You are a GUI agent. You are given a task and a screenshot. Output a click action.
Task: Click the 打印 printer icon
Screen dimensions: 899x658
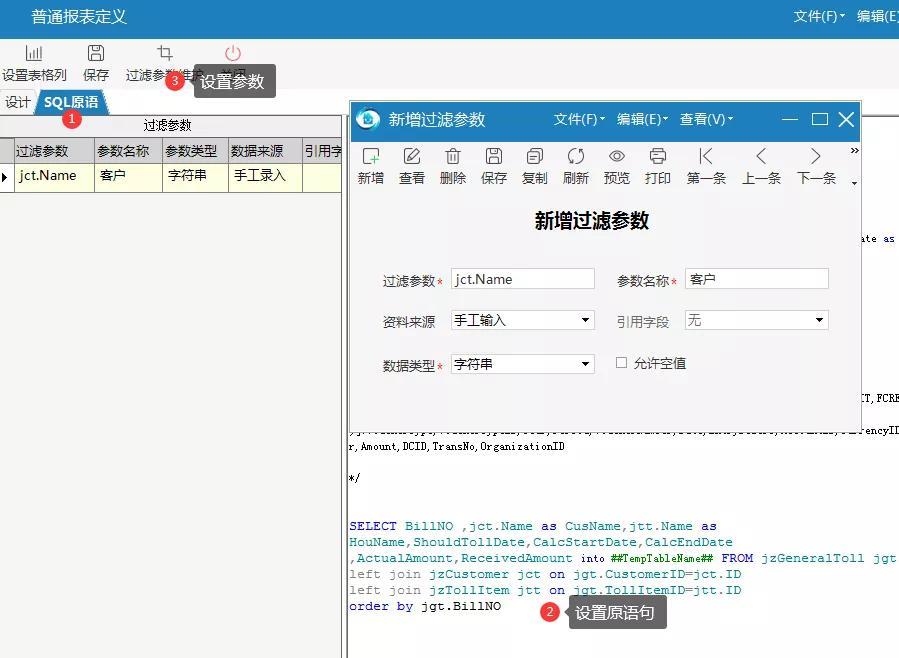pos(658,156)
